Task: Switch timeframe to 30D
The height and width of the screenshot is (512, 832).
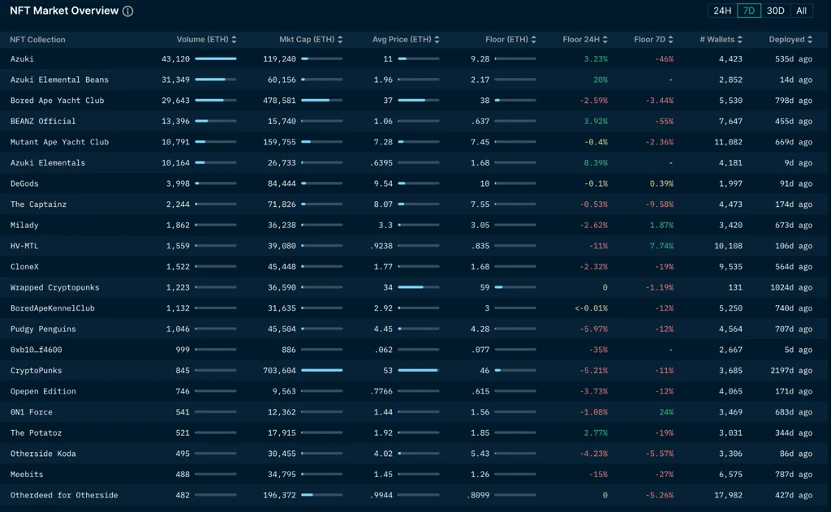Action: coord(775,11)
